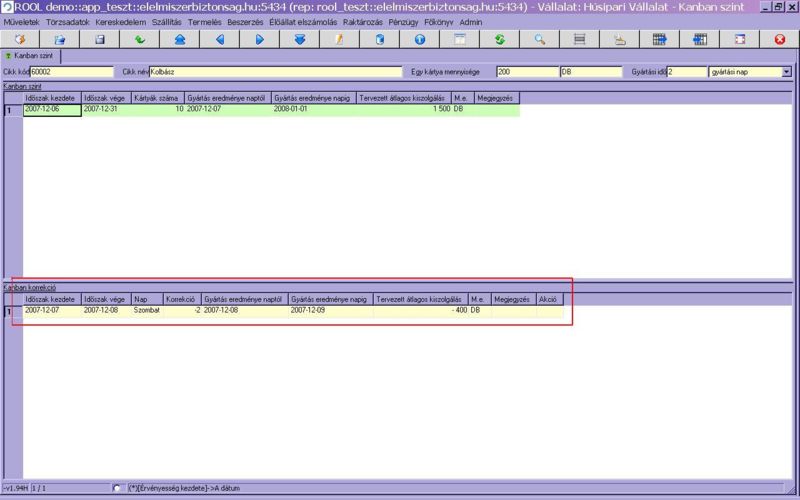Click the grid export right-arrow icon

[660, 39]
